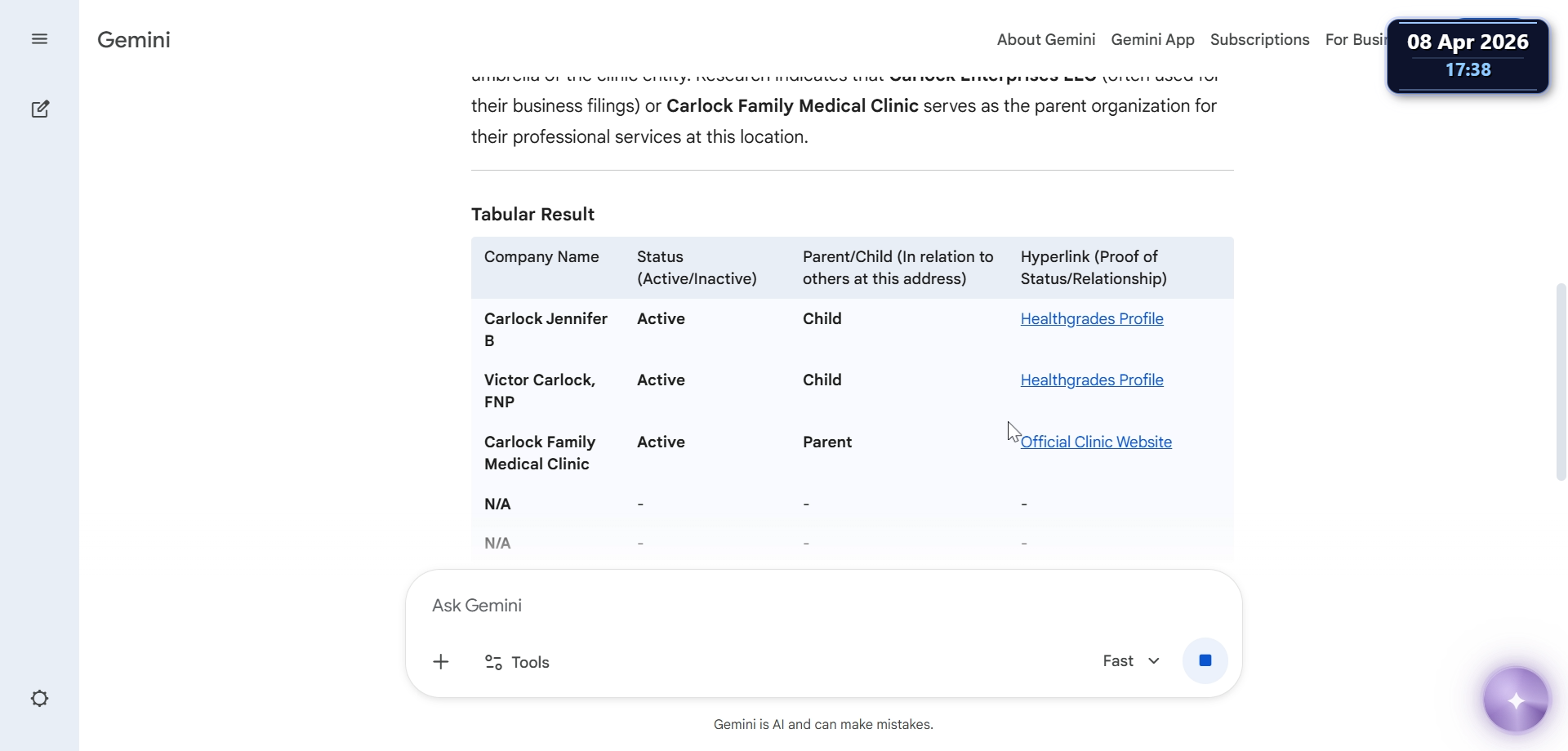Open Healthgrades Profile for Victor Carlock, FNP

1092,380
